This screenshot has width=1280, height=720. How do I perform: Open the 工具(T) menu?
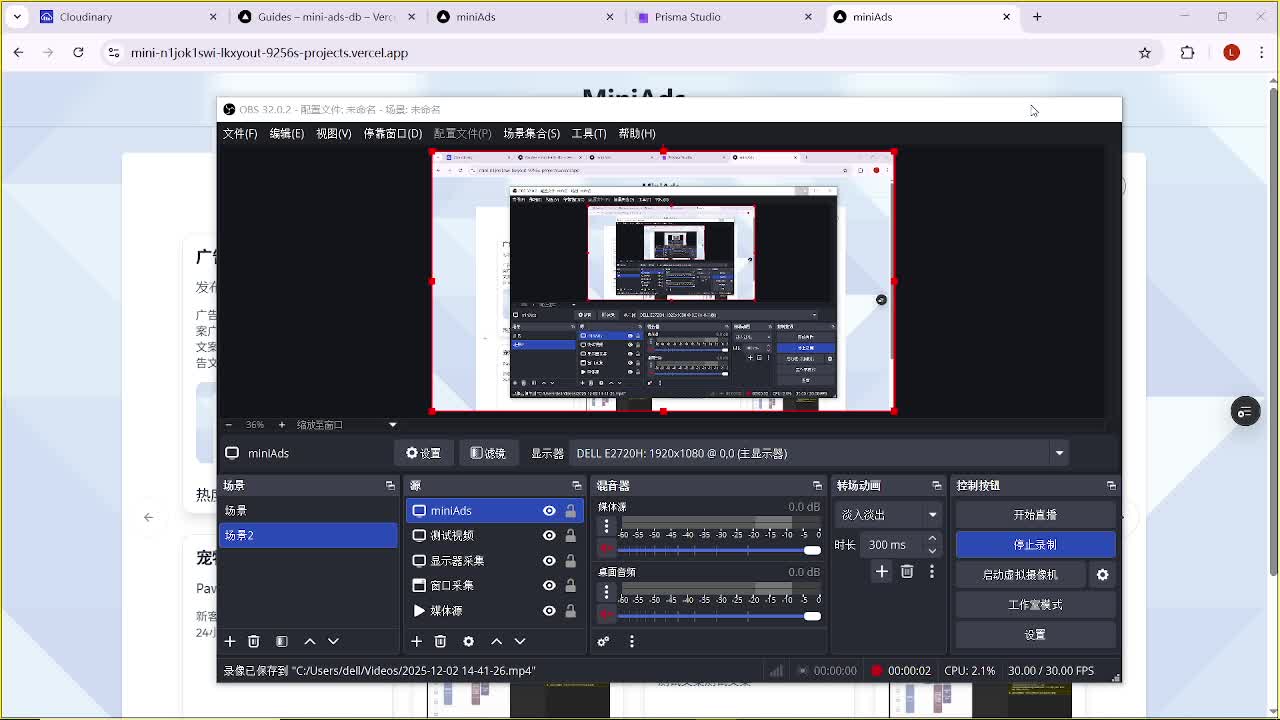click(589, 133)
